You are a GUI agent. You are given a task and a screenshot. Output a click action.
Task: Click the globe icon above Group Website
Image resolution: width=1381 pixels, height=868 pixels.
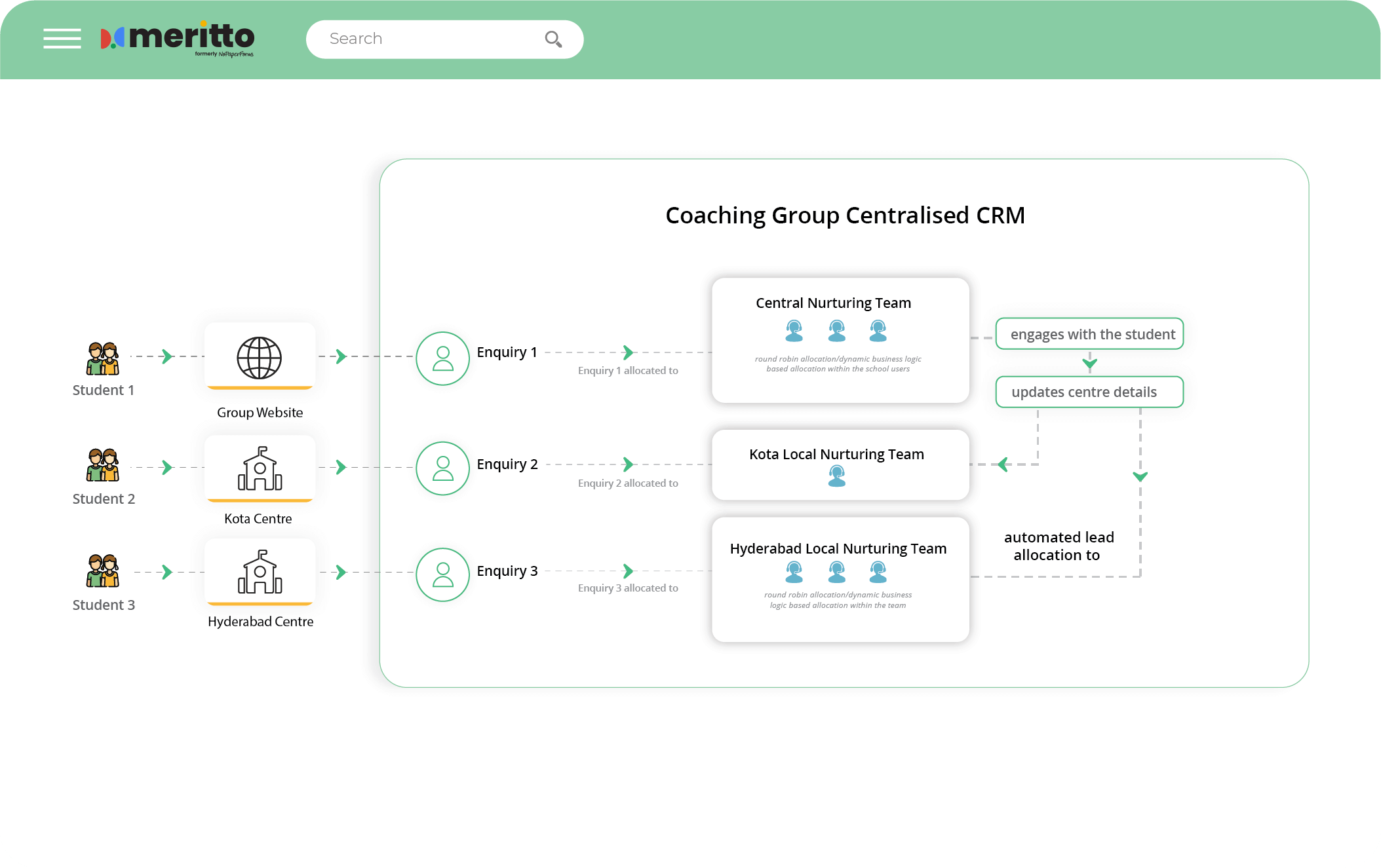coord(260,358)
